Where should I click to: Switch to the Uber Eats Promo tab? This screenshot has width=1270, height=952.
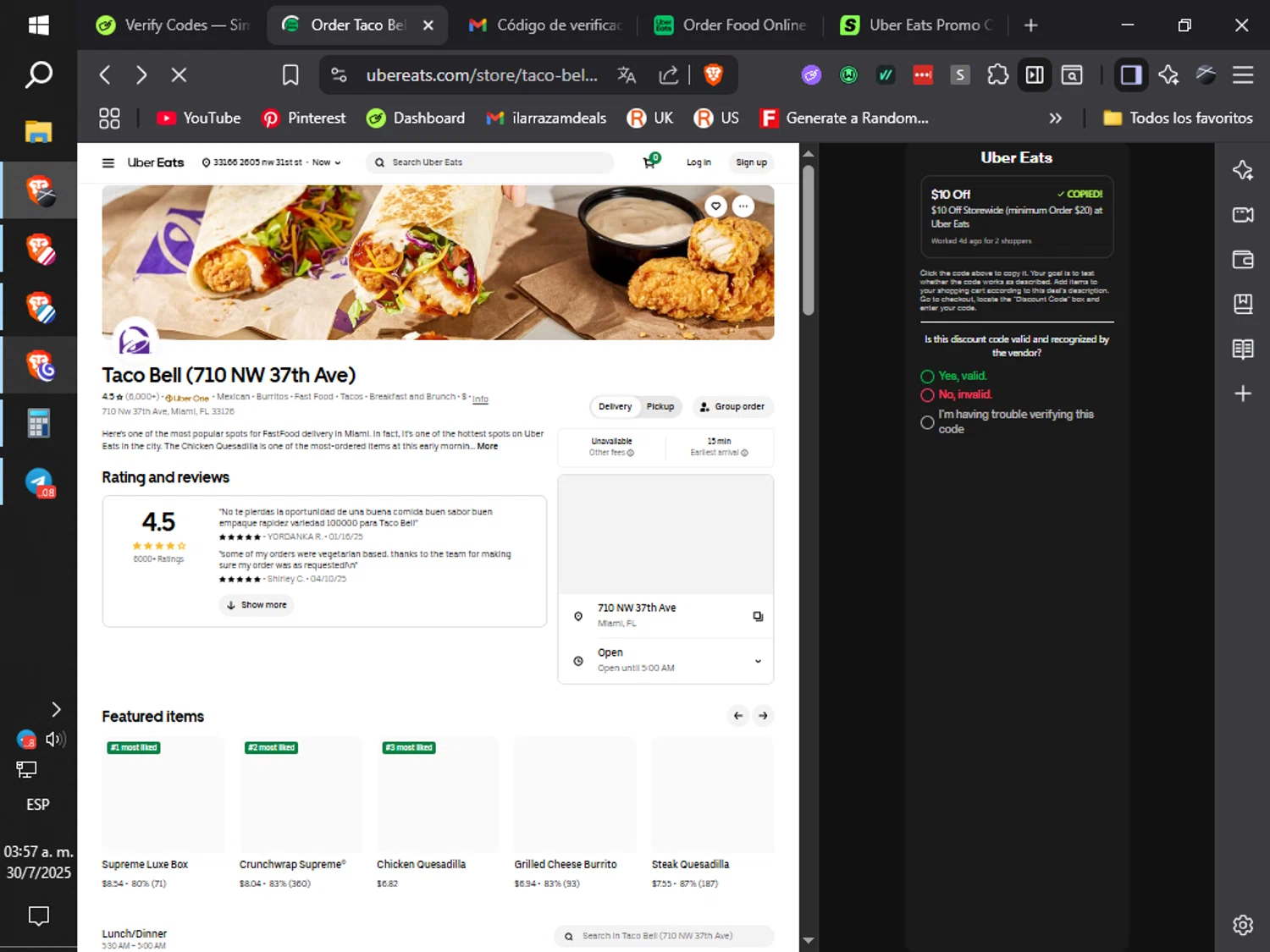coord(919,25)
